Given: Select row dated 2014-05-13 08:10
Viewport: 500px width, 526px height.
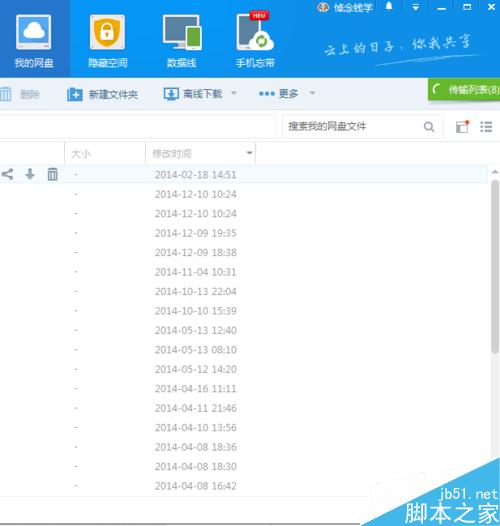Looking at the screenshot, I should [244, 350].
